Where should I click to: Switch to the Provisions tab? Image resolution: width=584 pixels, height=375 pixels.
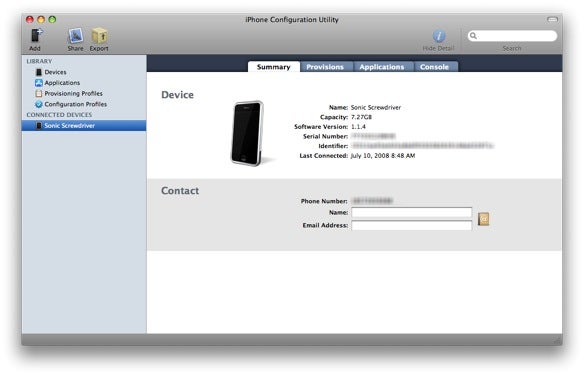point(325,67)
